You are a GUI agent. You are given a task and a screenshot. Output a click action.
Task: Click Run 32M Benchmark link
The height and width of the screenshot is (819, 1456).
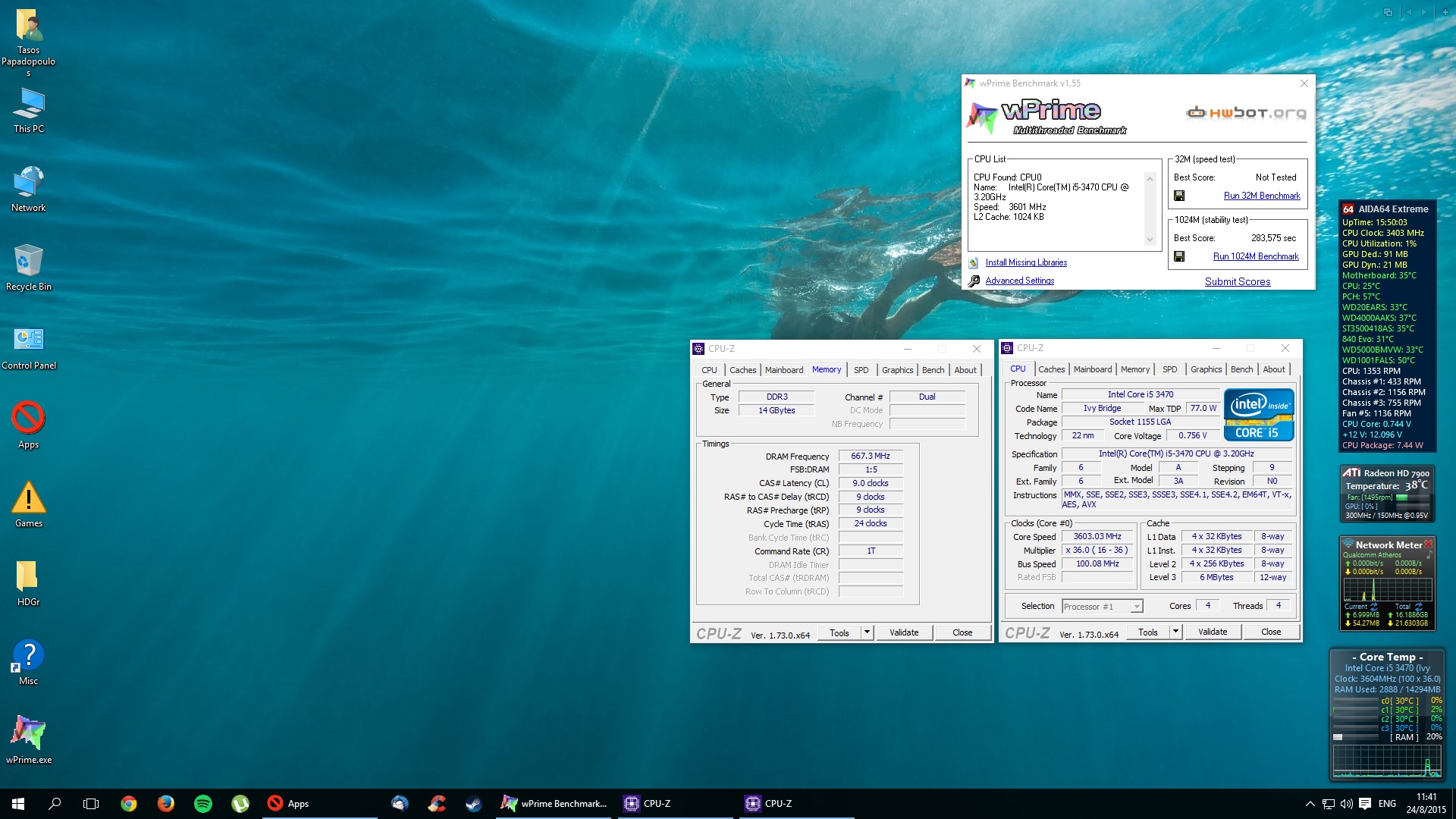[1262, 196]
